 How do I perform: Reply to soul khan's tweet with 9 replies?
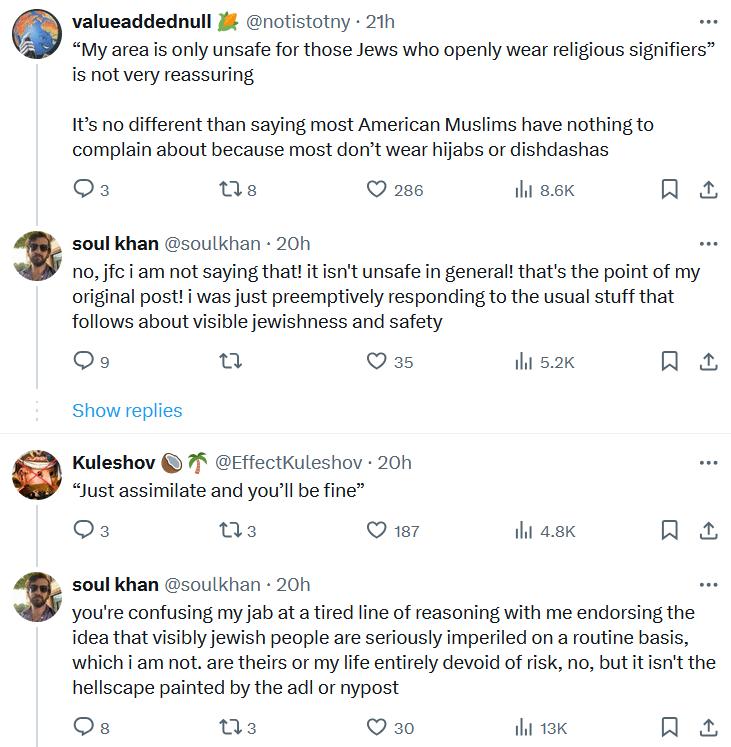[84, 361]
